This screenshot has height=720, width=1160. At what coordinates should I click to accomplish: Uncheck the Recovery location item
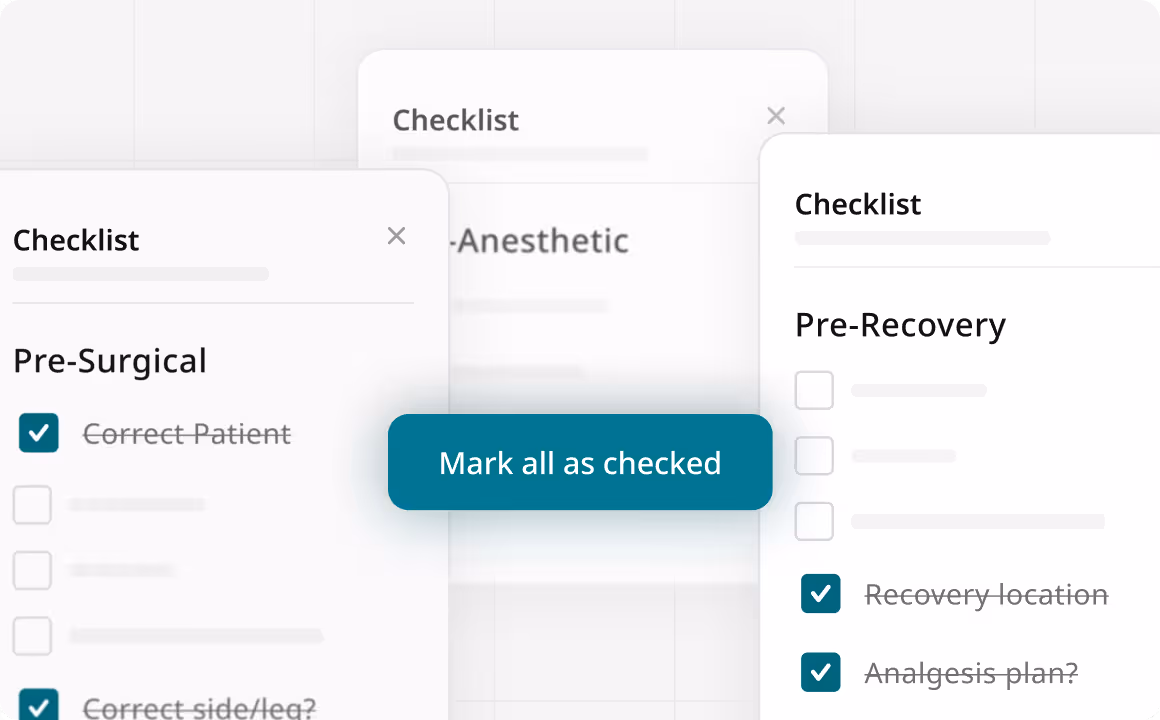click(x=820, y=594)
